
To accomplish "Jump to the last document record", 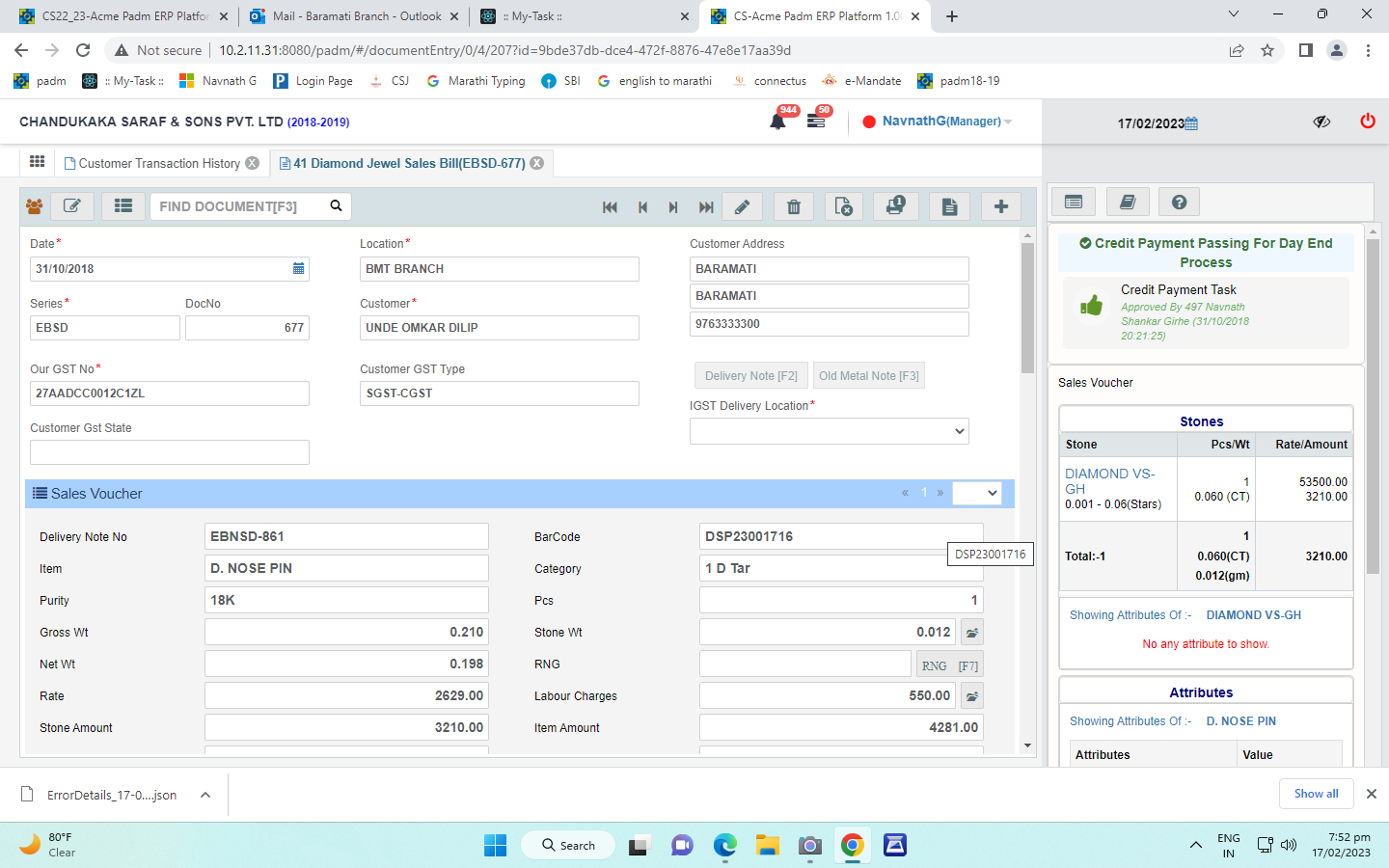I will tap(706, 207).
